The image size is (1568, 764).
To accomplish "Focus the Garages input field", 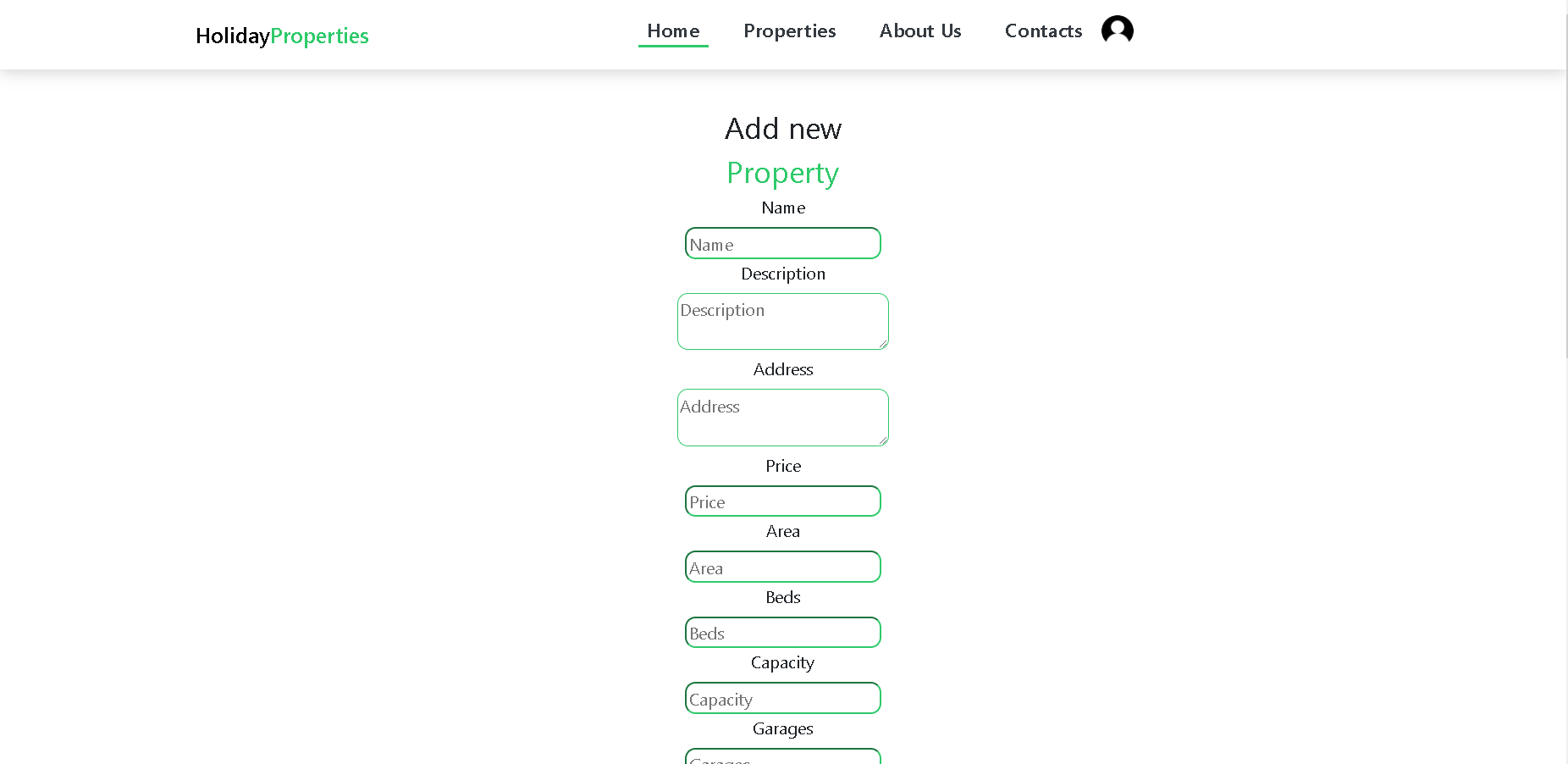I will coord(782,758).
